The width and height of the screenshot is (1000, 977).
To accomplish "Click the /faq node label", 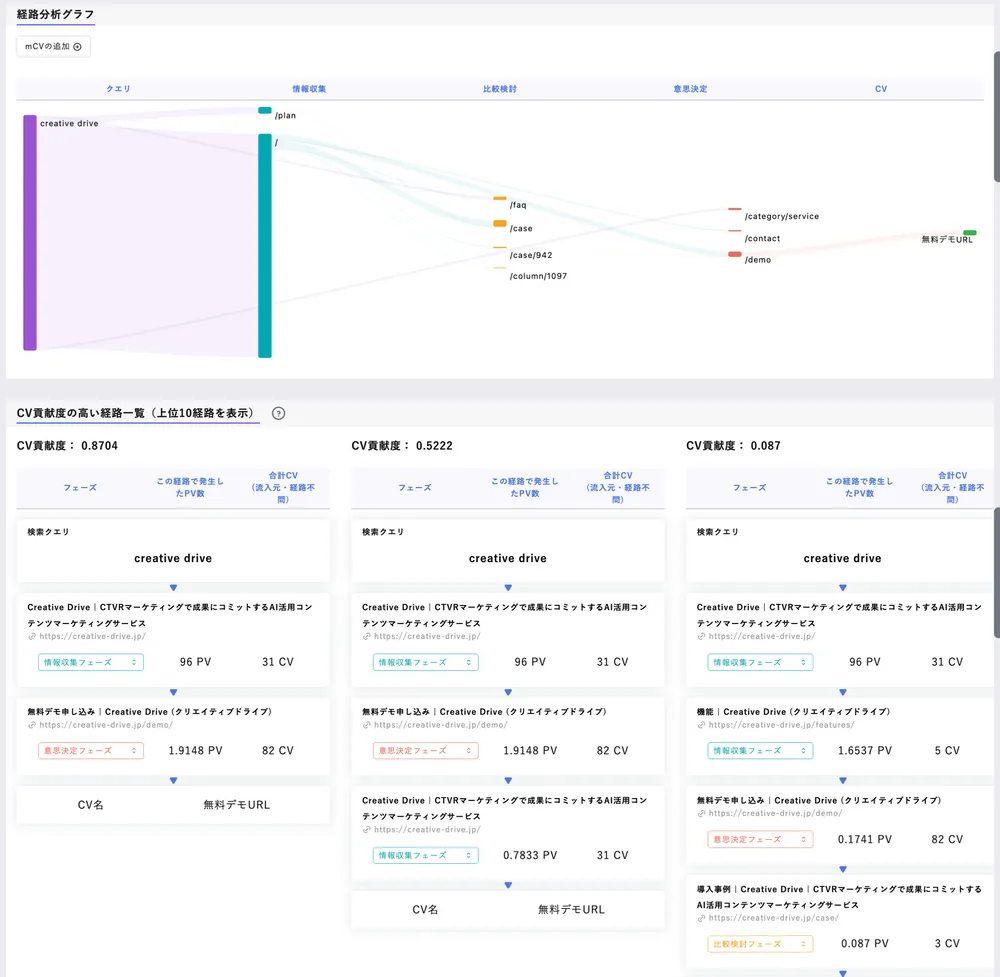I will 518,205.
